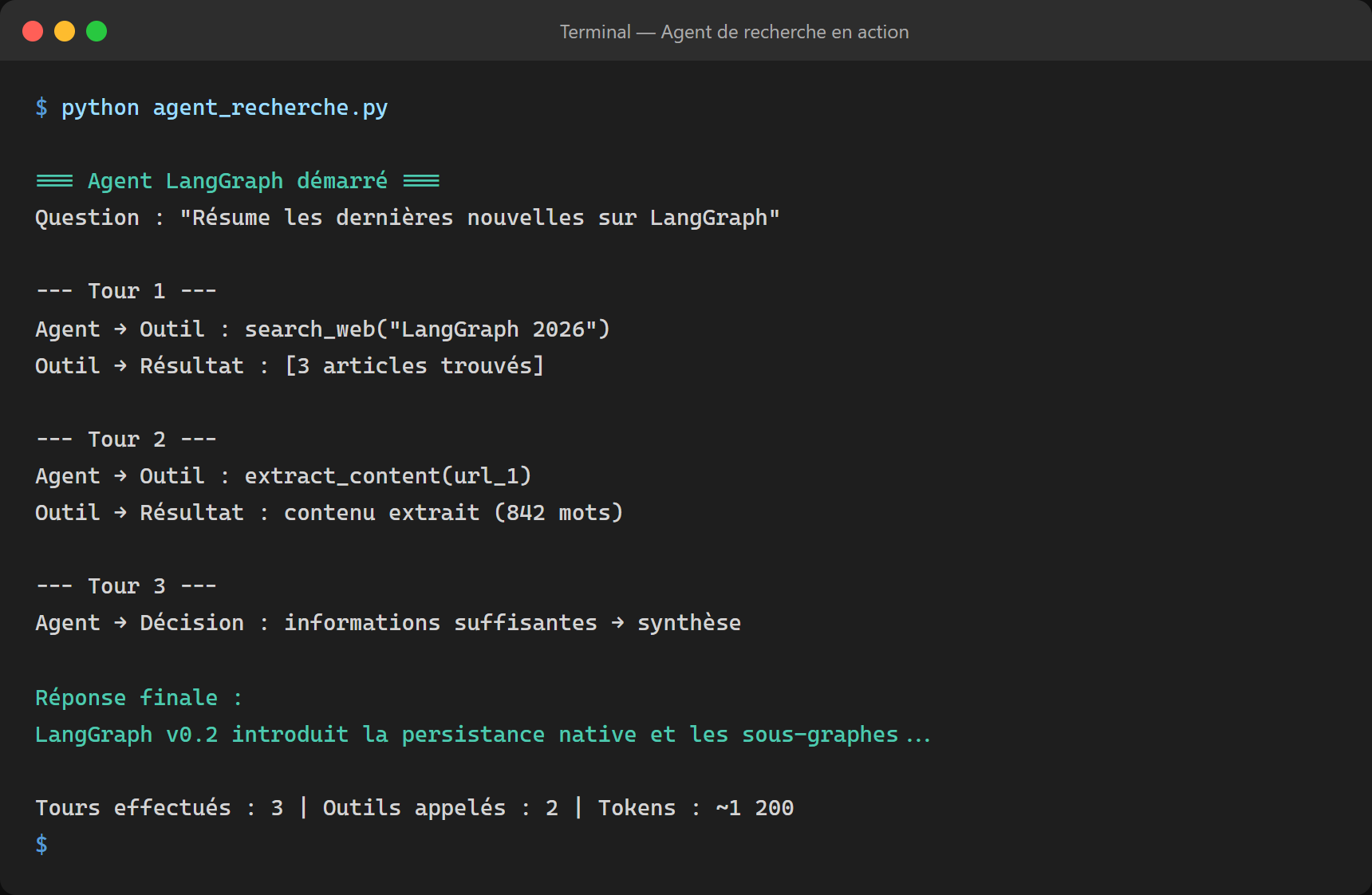This screenshot has width=1372, height=895.
Task: Click the green maximize window button
Action: [x=97, y=31]
